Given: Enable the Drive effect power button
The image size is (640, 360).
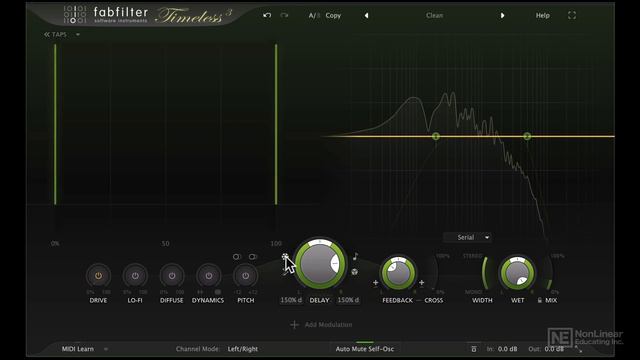Looking at the screenshot, I should point(98,276).
